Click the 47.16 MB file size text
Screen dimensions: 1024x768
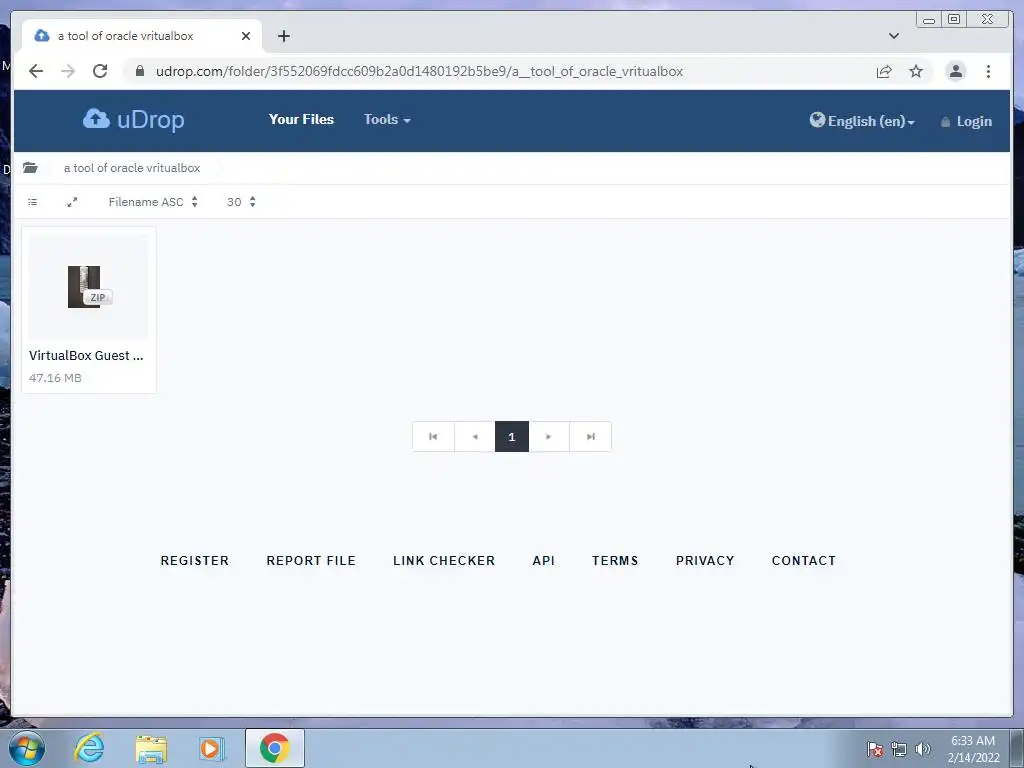pos(56,378)
